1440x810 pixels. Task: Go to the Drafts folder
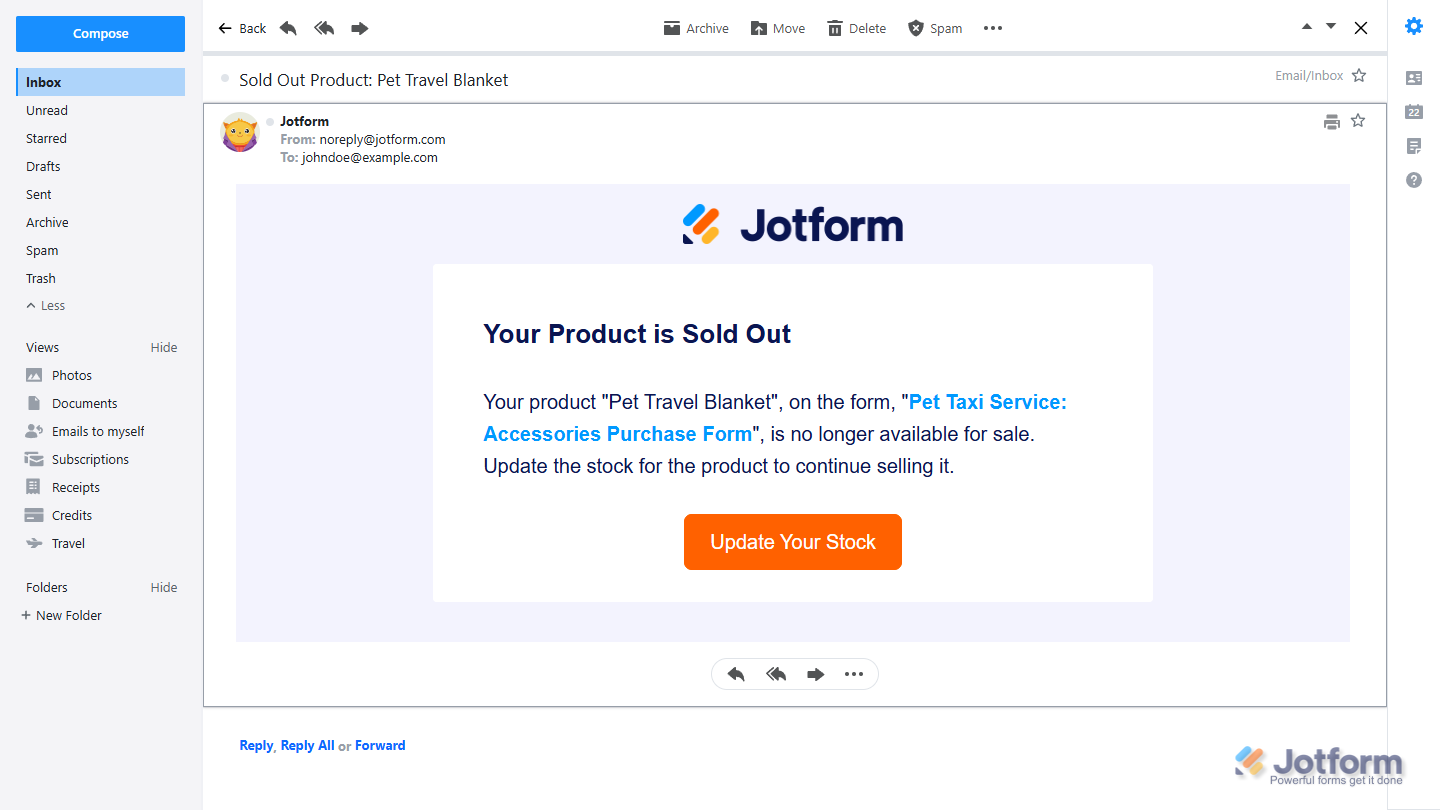tap(43, 167)
